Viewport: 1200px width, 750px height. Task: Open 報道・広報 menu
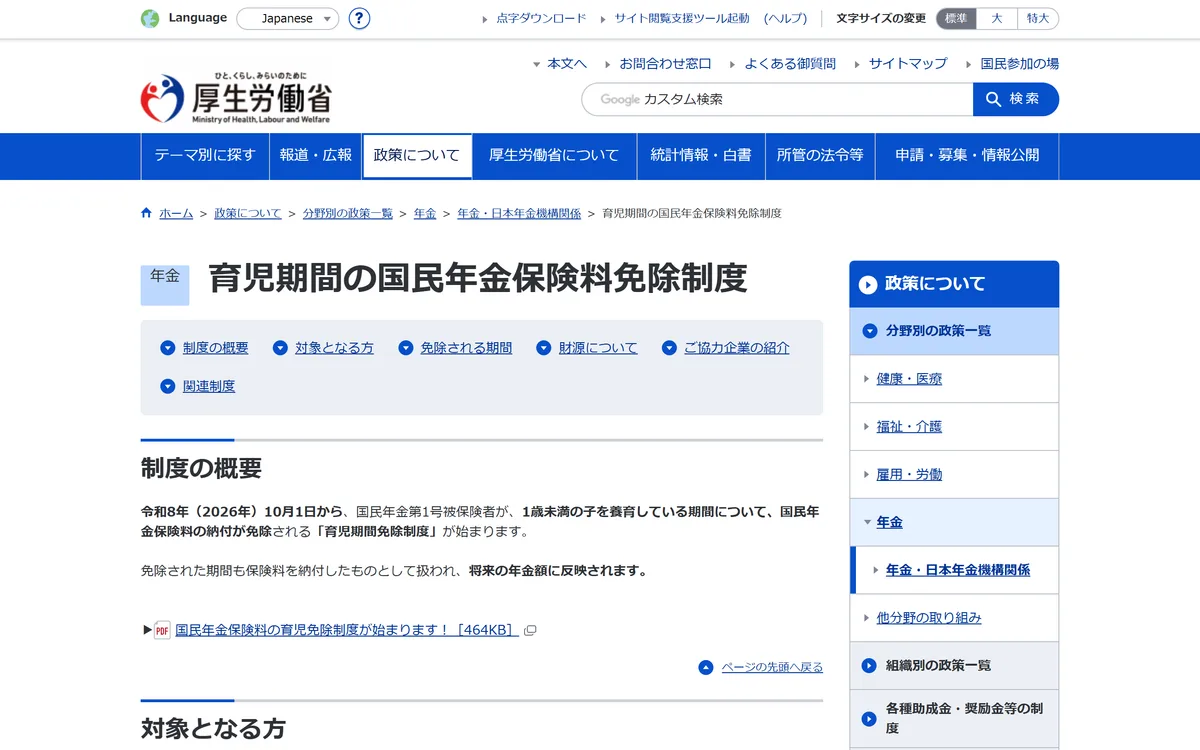[316, 155]
